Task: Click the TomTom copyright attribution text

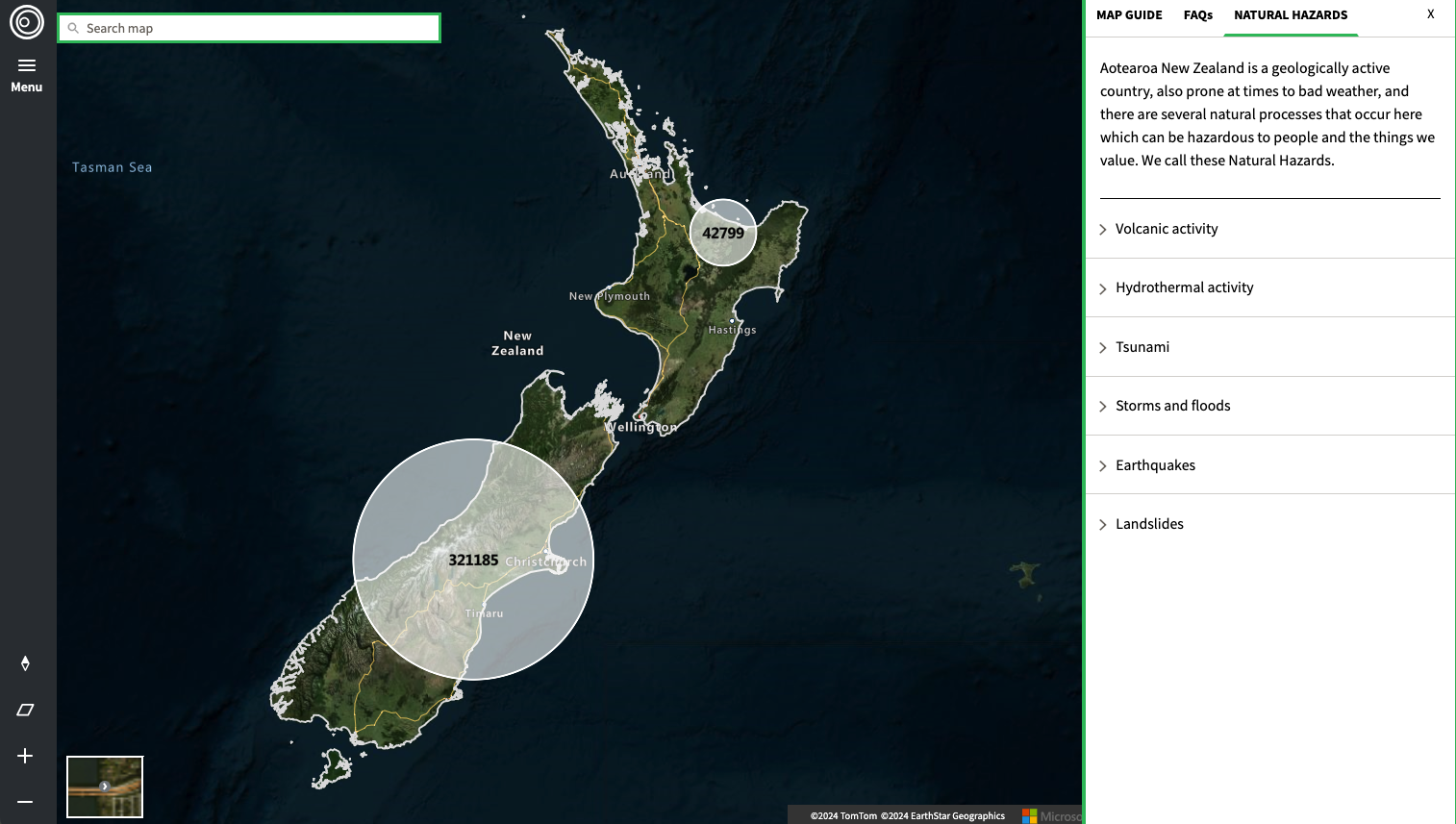Action: 843,816
